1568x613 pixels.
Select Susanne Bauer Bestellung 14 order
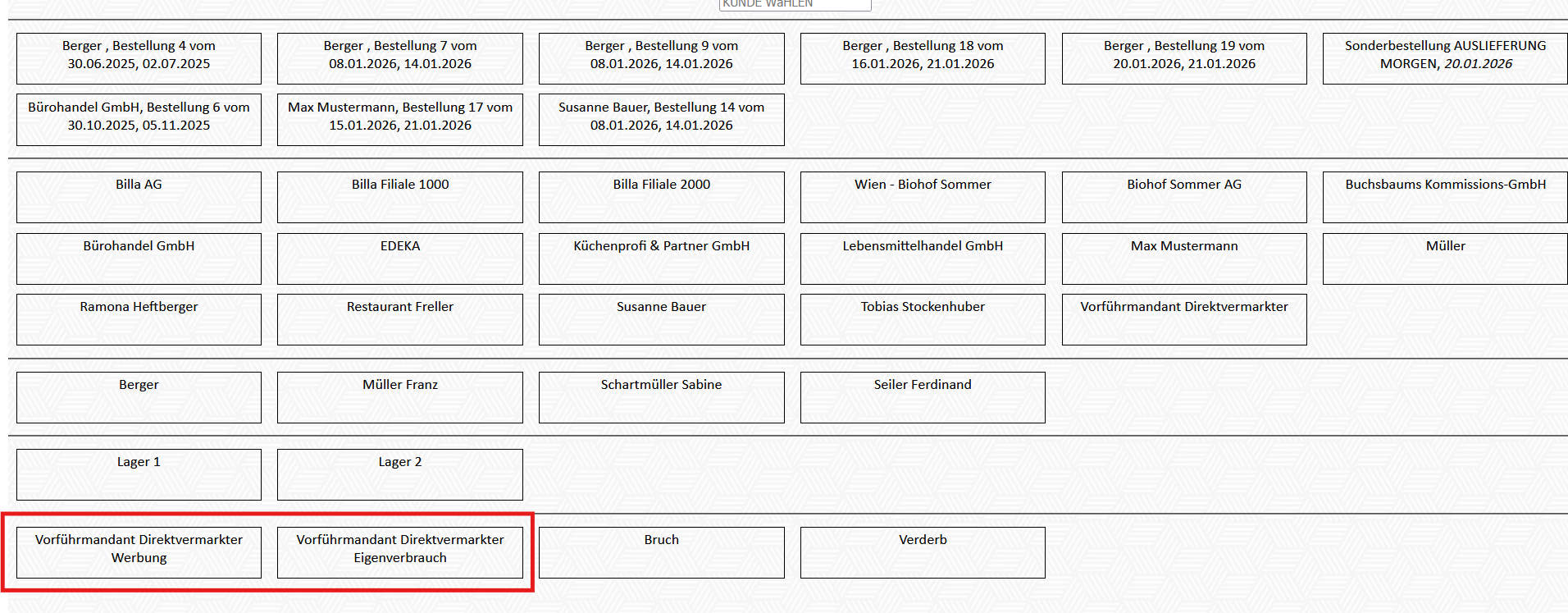coord(661,119)
